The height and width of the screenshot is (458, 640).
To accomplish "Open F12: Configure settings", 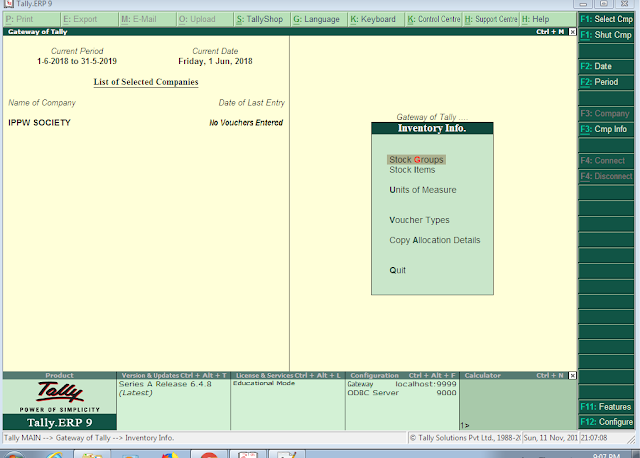I will point(606,422).
